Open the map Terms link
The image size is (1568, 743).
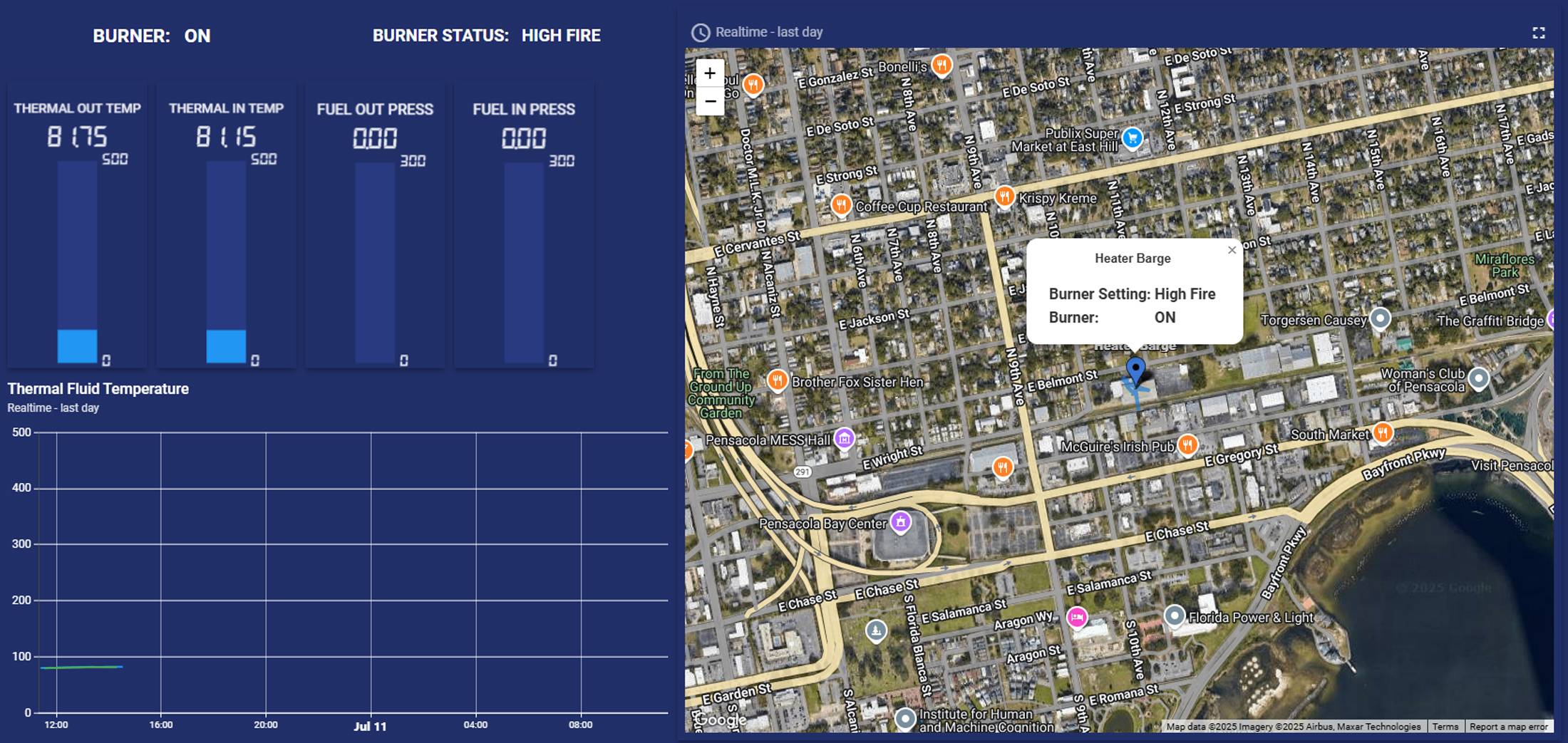point(1445,727)
